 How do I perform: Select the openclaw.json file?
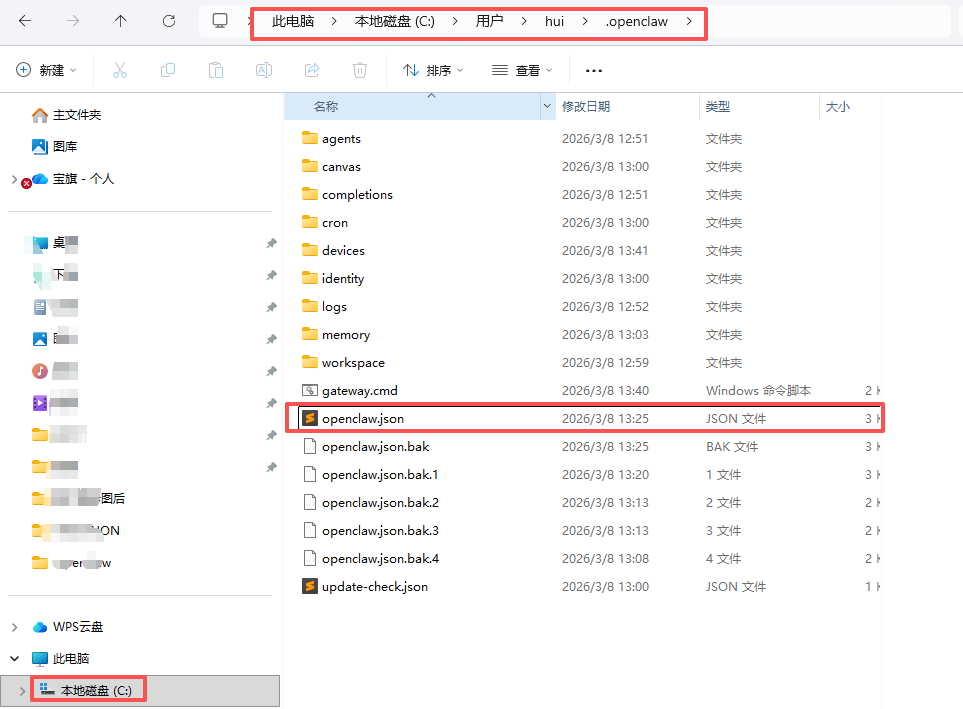(362, 418)
